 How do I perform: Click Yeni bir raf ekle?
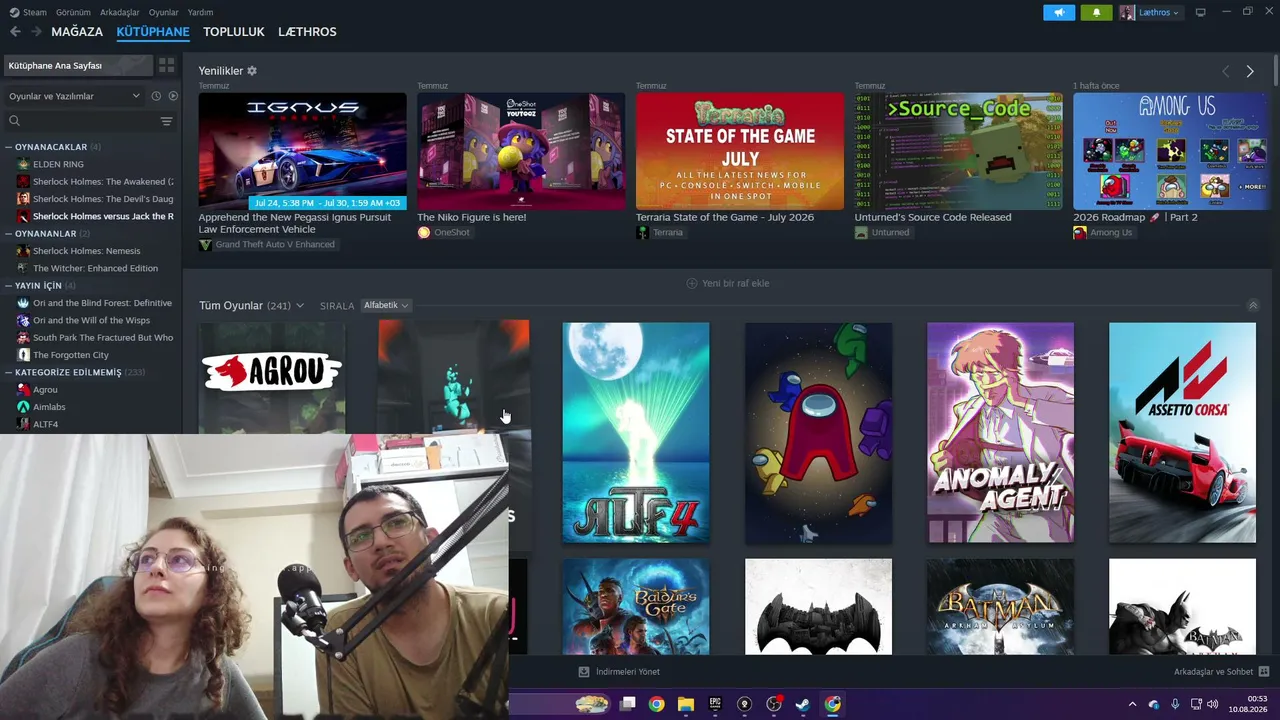pyautogui.click(x=728, y=283)
